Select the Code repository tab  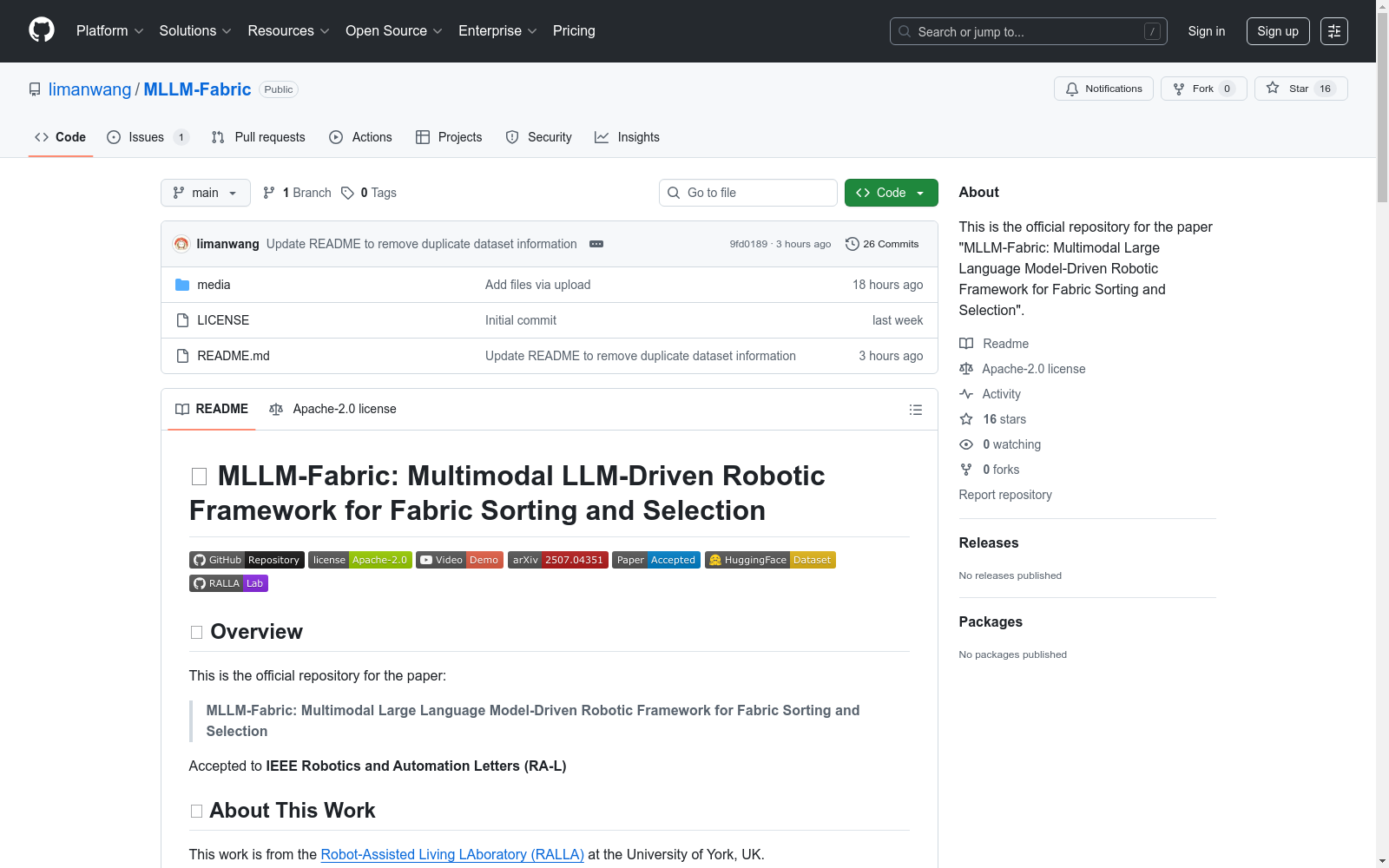coord(60,137)
